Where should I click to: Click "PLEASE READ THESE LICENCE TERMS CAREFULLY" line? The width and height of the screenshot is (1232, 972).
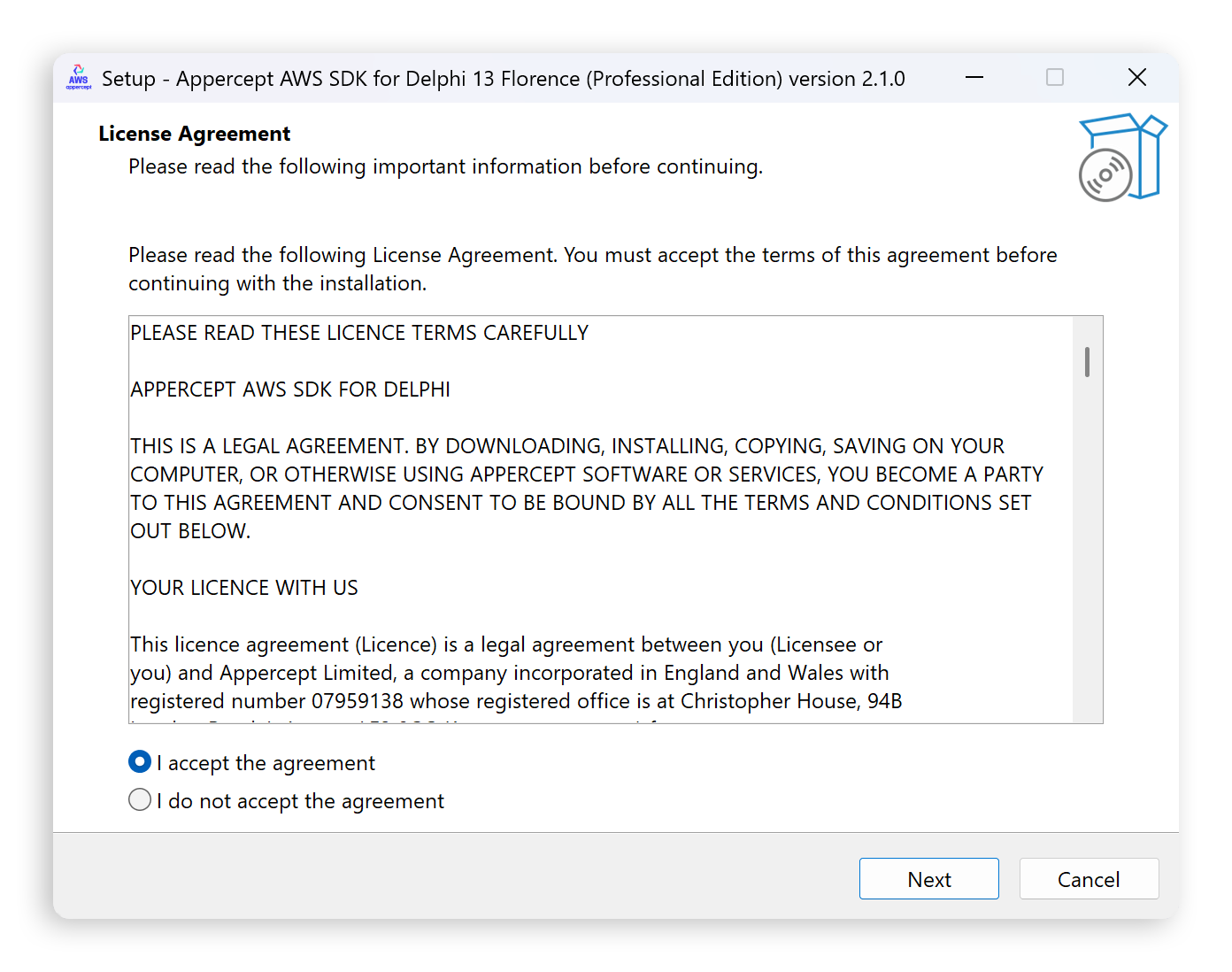pos(359,333)
